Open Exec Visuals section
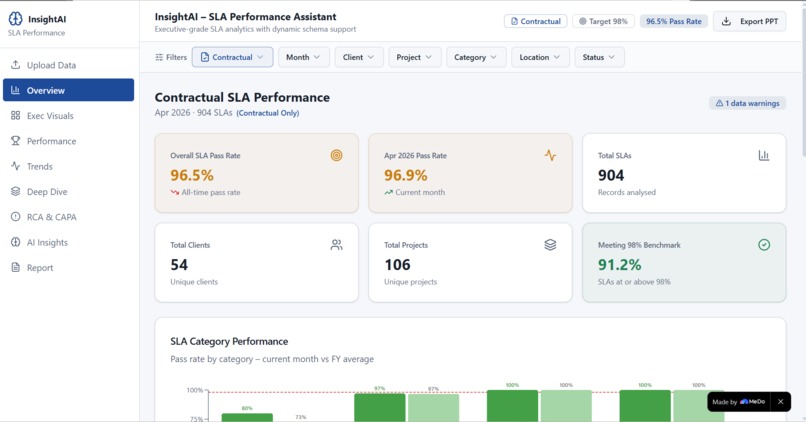Viewport: 806px width, 422px height. click(x=68, y=115)
